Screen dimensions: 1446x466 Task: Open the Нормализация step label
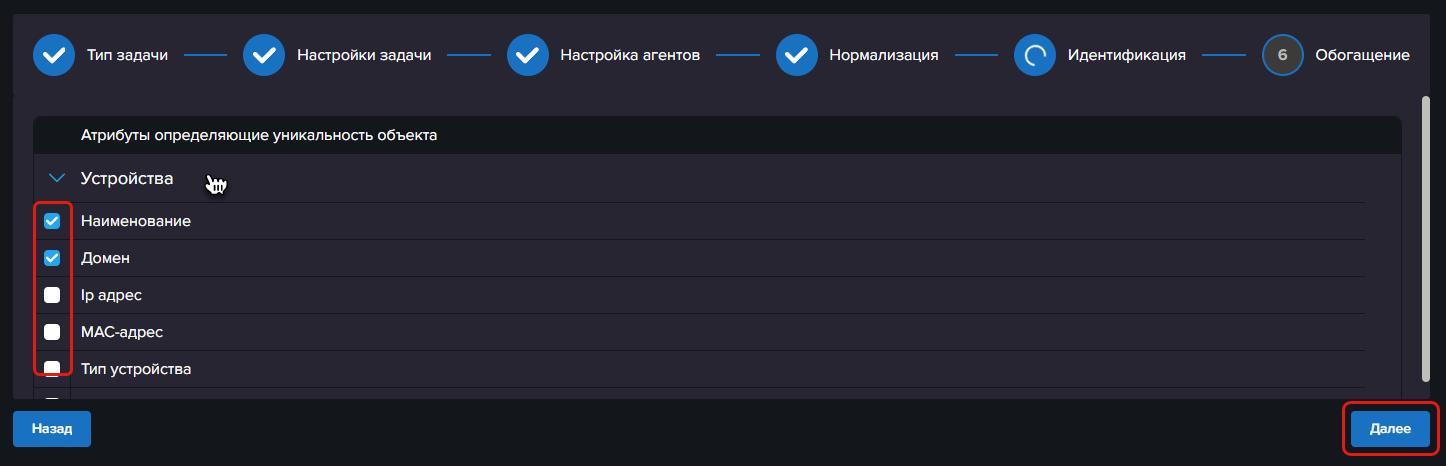(x=883, y=55)
